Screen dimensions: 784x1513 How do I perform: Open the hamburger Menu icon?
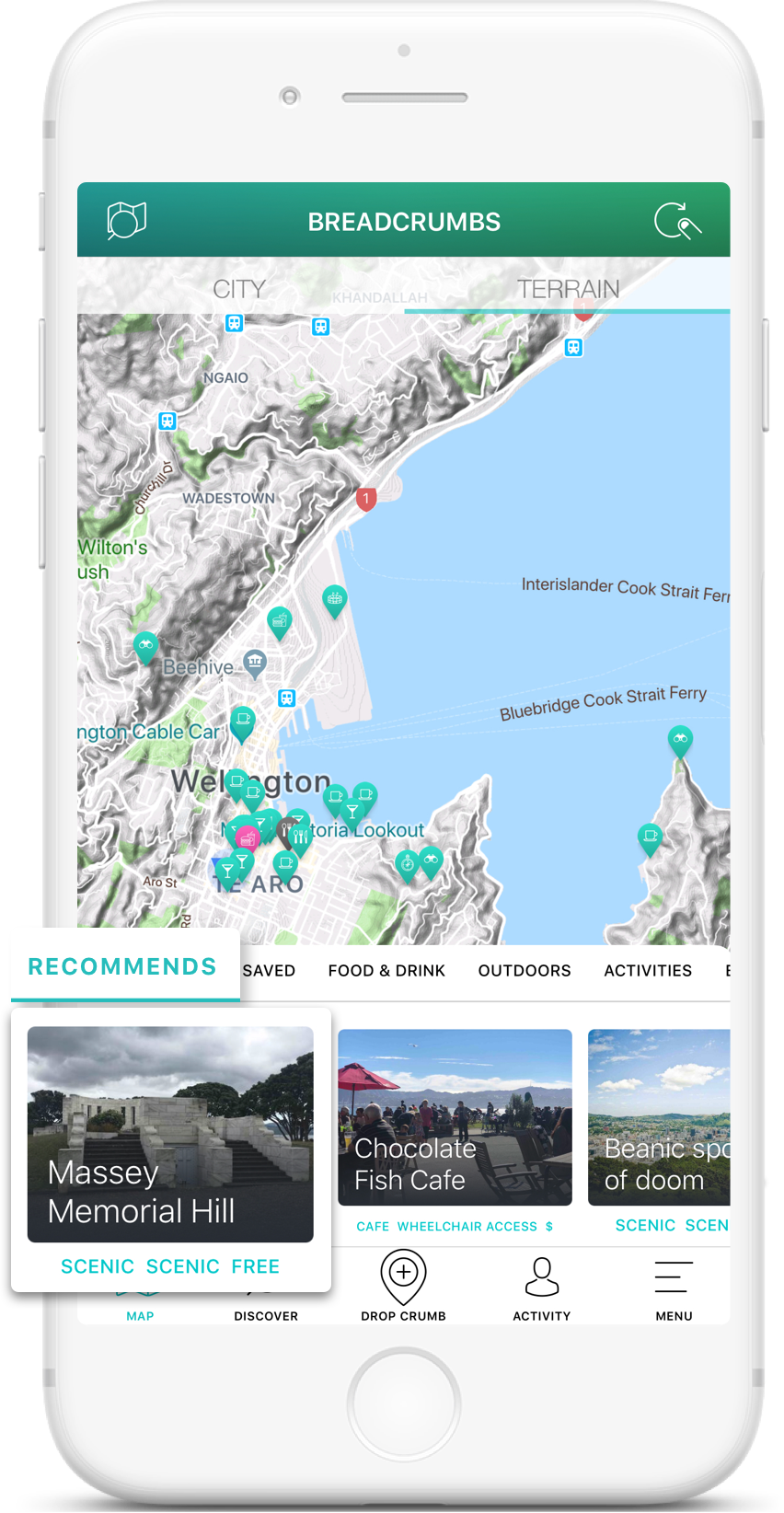click(x=674, y=1277)
